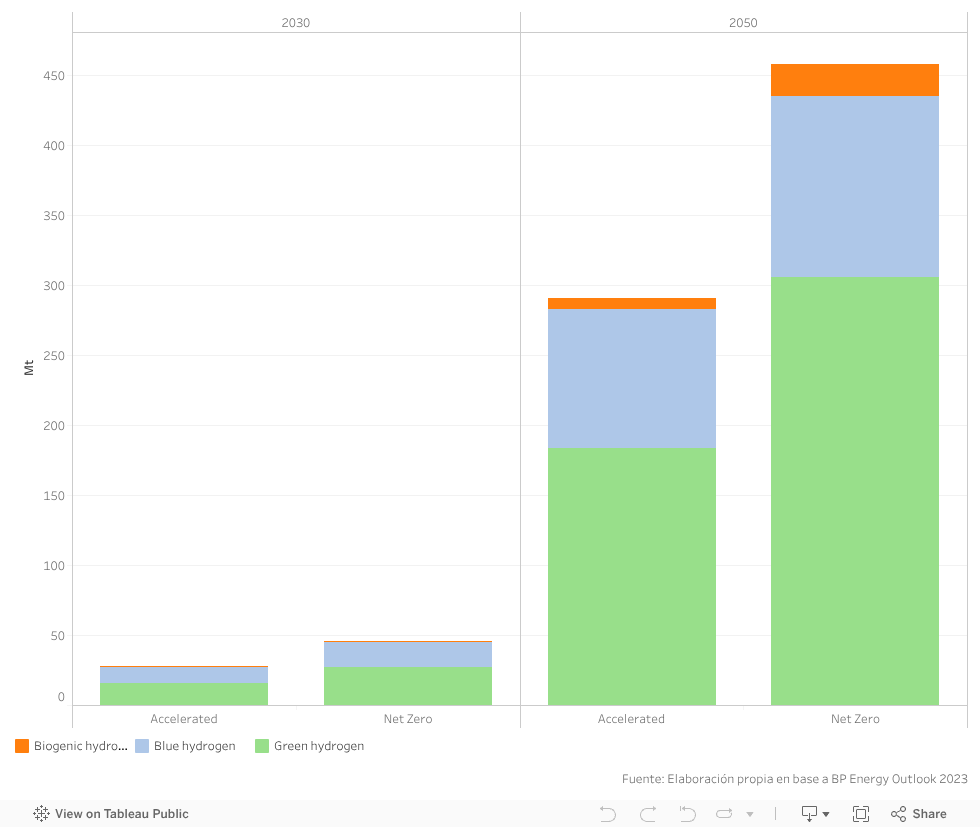
Task: Select blue bar segment of 2030 Net Zero
Action: 408,654
